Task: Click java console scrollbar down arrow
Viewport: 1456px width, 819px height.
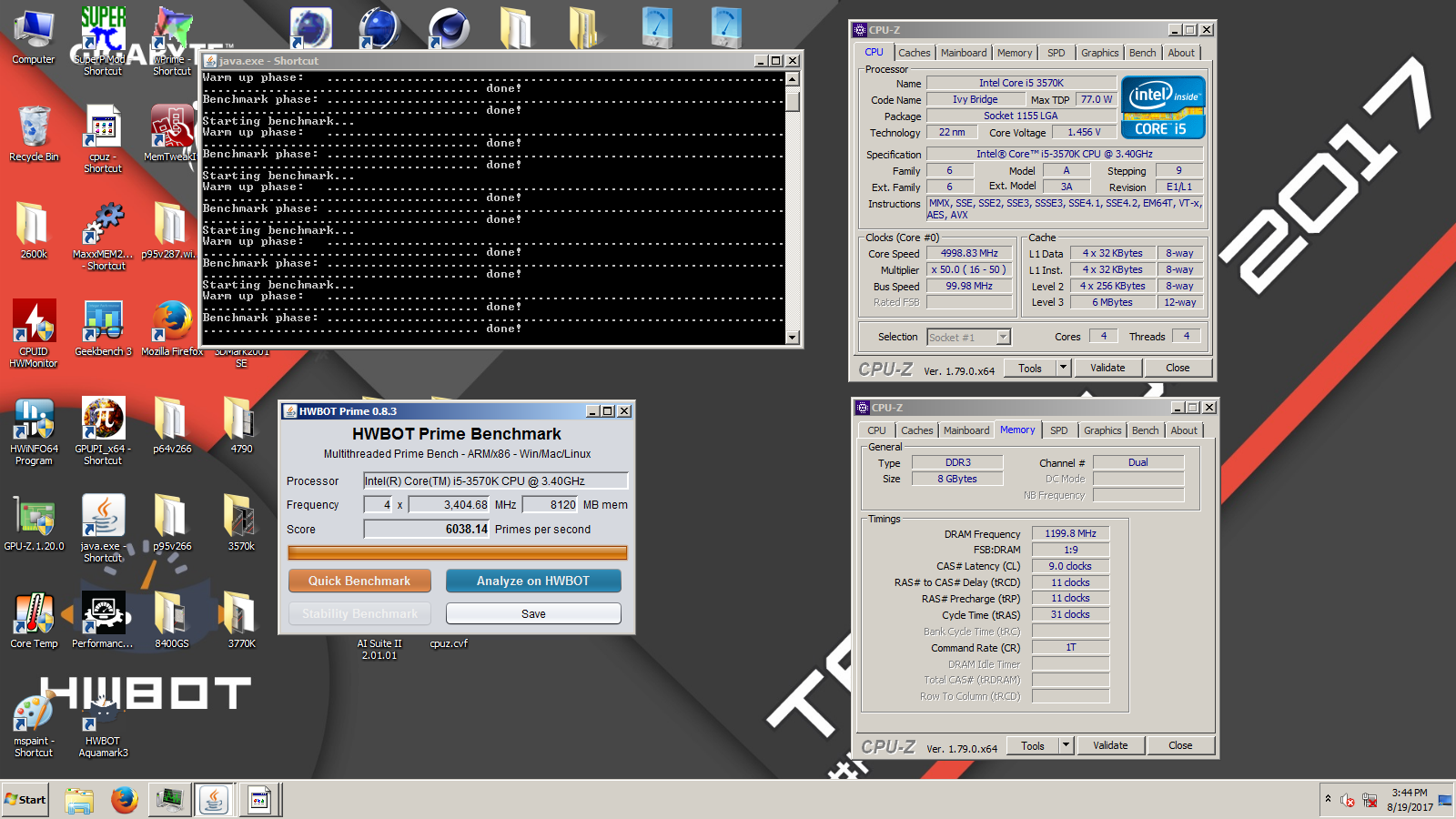Action: point(793,338)
